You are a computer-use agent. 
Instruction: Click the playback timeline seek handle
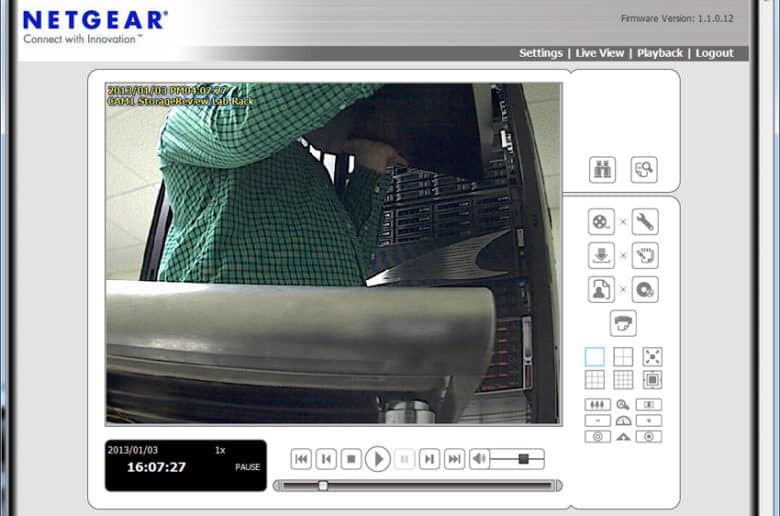pyautogui.click(x=323, y=485)
